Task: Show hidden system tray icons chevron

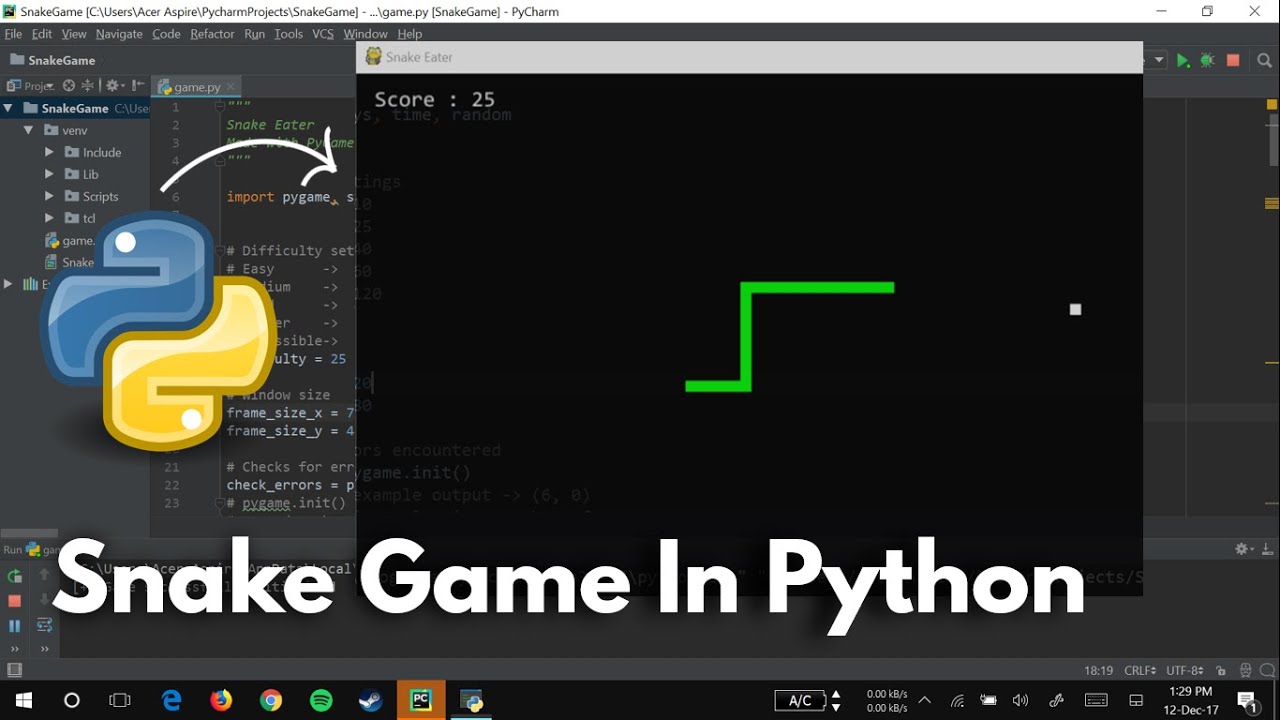Action: pos(924,700)
